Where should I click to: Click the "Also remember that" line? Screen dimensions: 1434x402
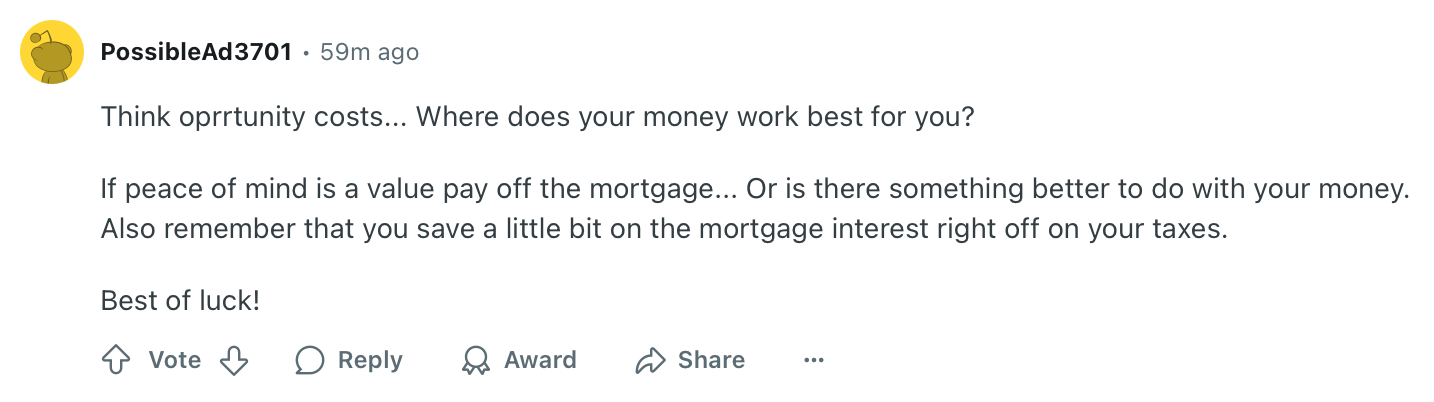(x=400, y=228)
